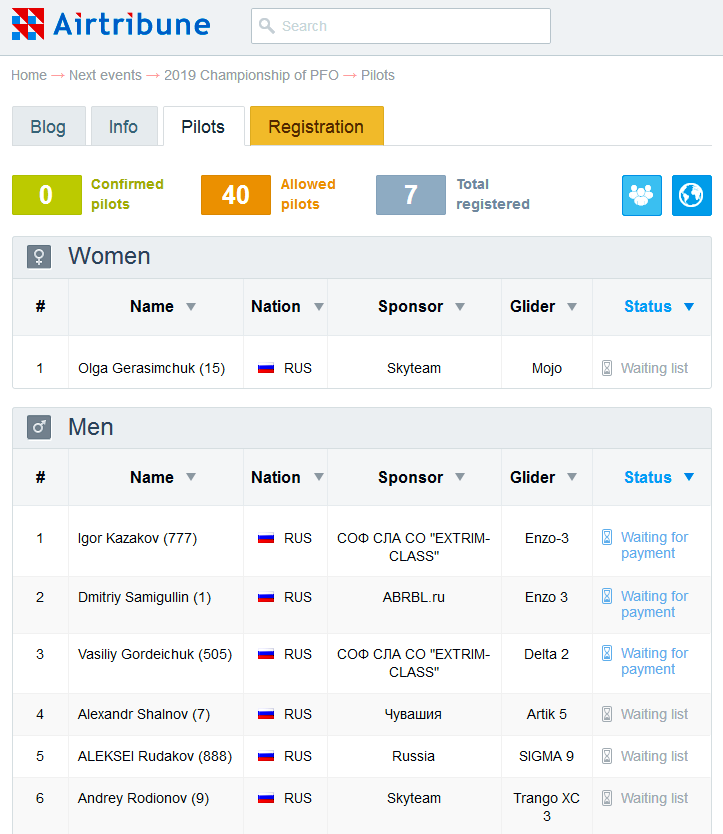Screen dimensions: 723x834
Task: Click glider cell Delta 2
Action: (546, 654)
